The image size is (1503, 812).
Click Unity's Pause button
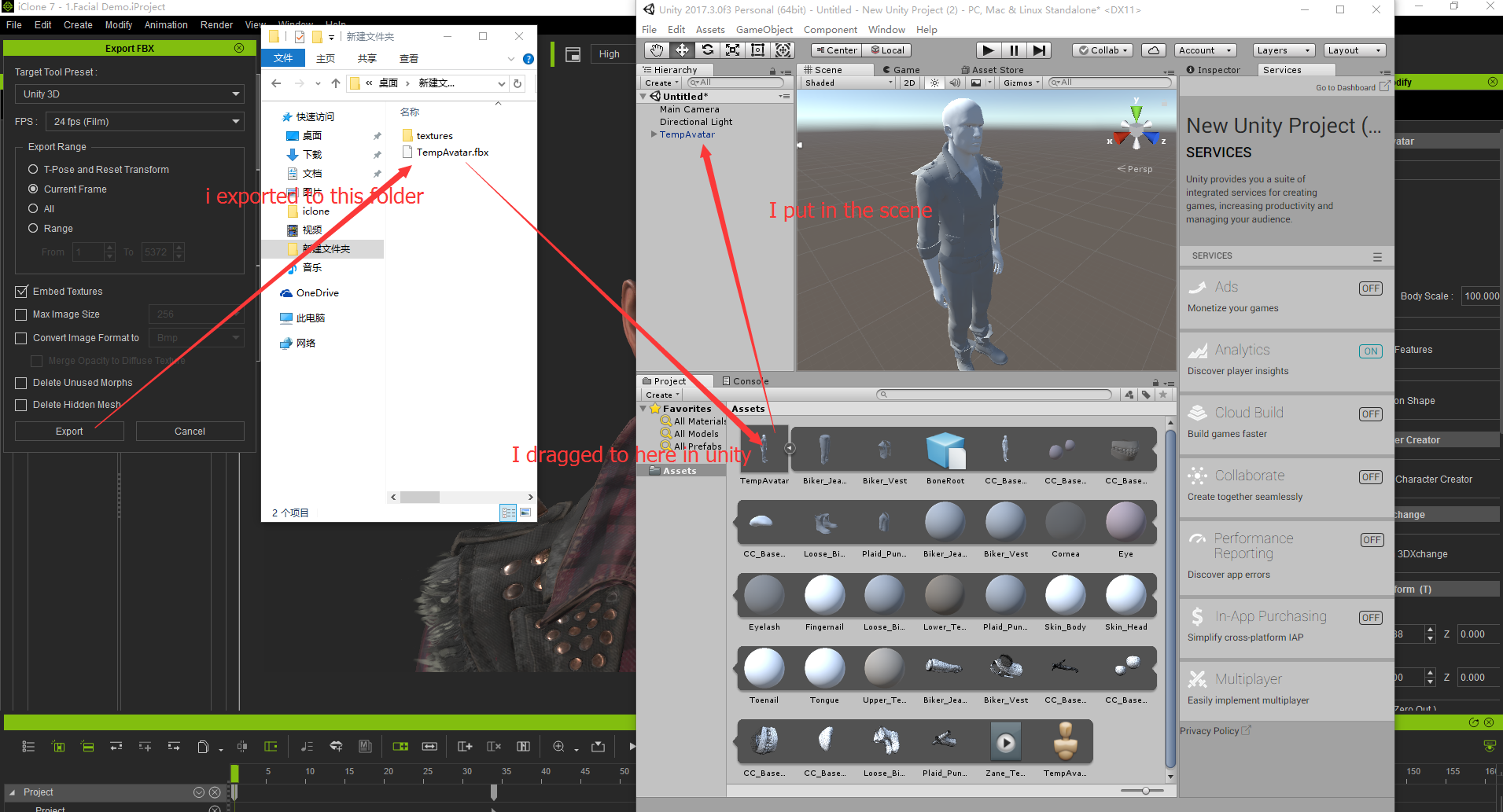click(x=1014, y=50)
